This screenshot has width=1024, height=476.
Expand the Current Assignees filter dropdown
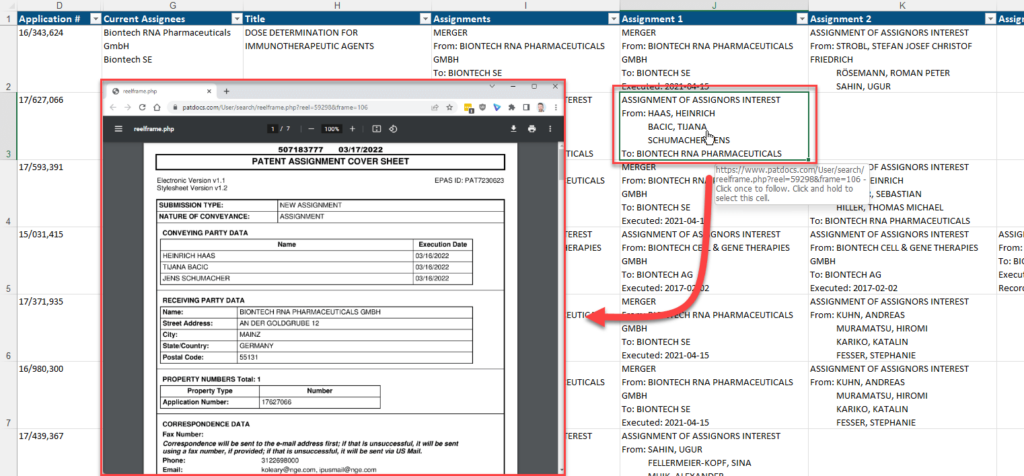coord(236,19)
